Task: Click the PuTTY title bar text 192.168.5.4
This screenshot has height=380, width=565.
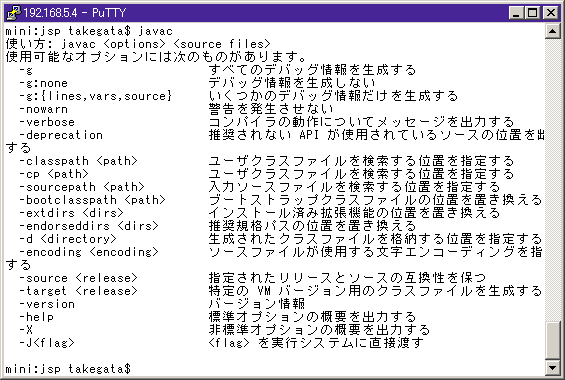Action: (x=50, y=13)
